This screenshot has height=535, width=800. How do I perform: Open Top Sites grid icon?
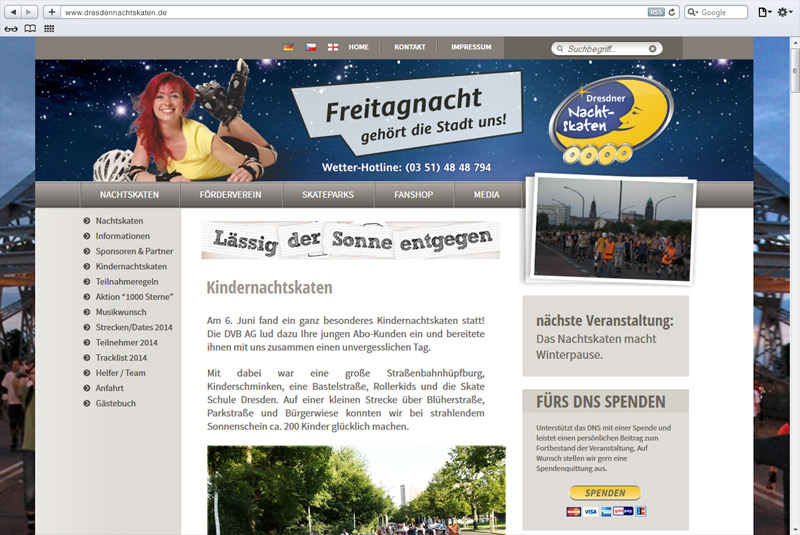tap(49, 29)
